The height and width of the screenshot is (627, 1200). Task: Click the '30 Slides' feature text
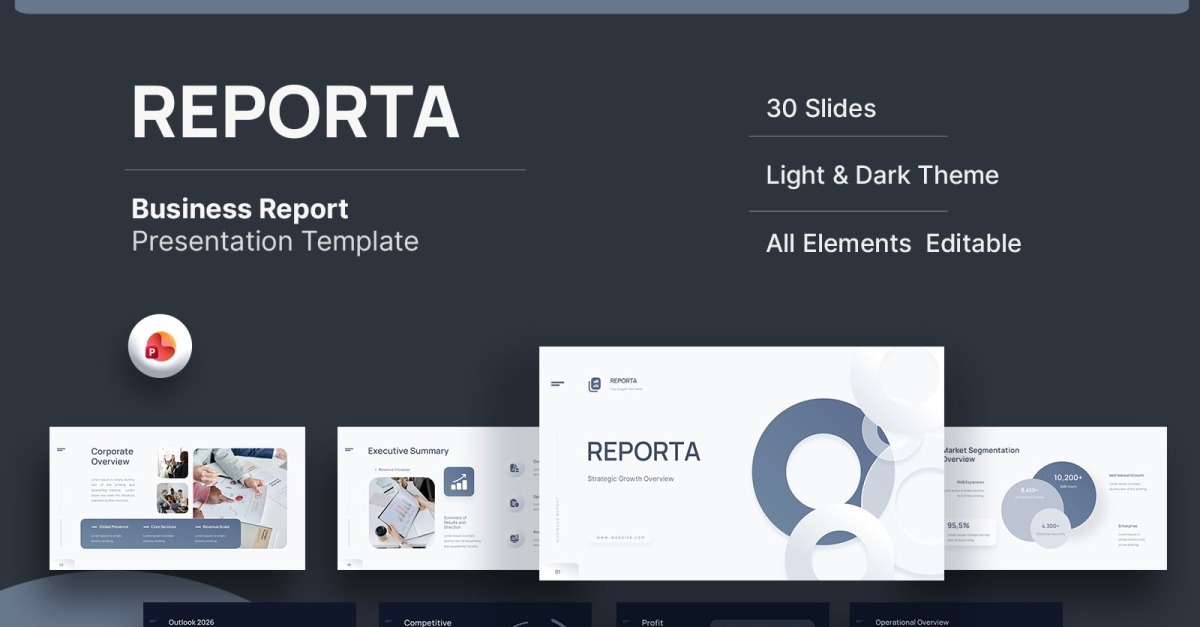pyautogui.click(x=821, y=108)
